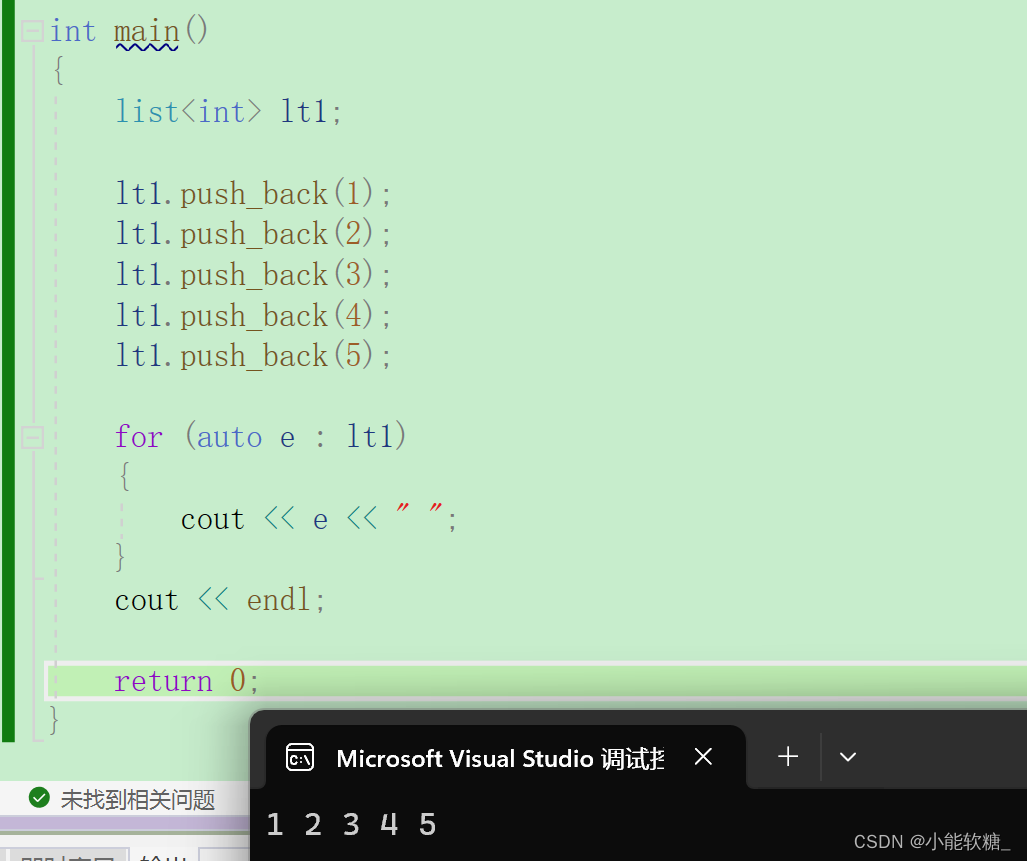Open the terminal profile dropdown chevron

848,758
